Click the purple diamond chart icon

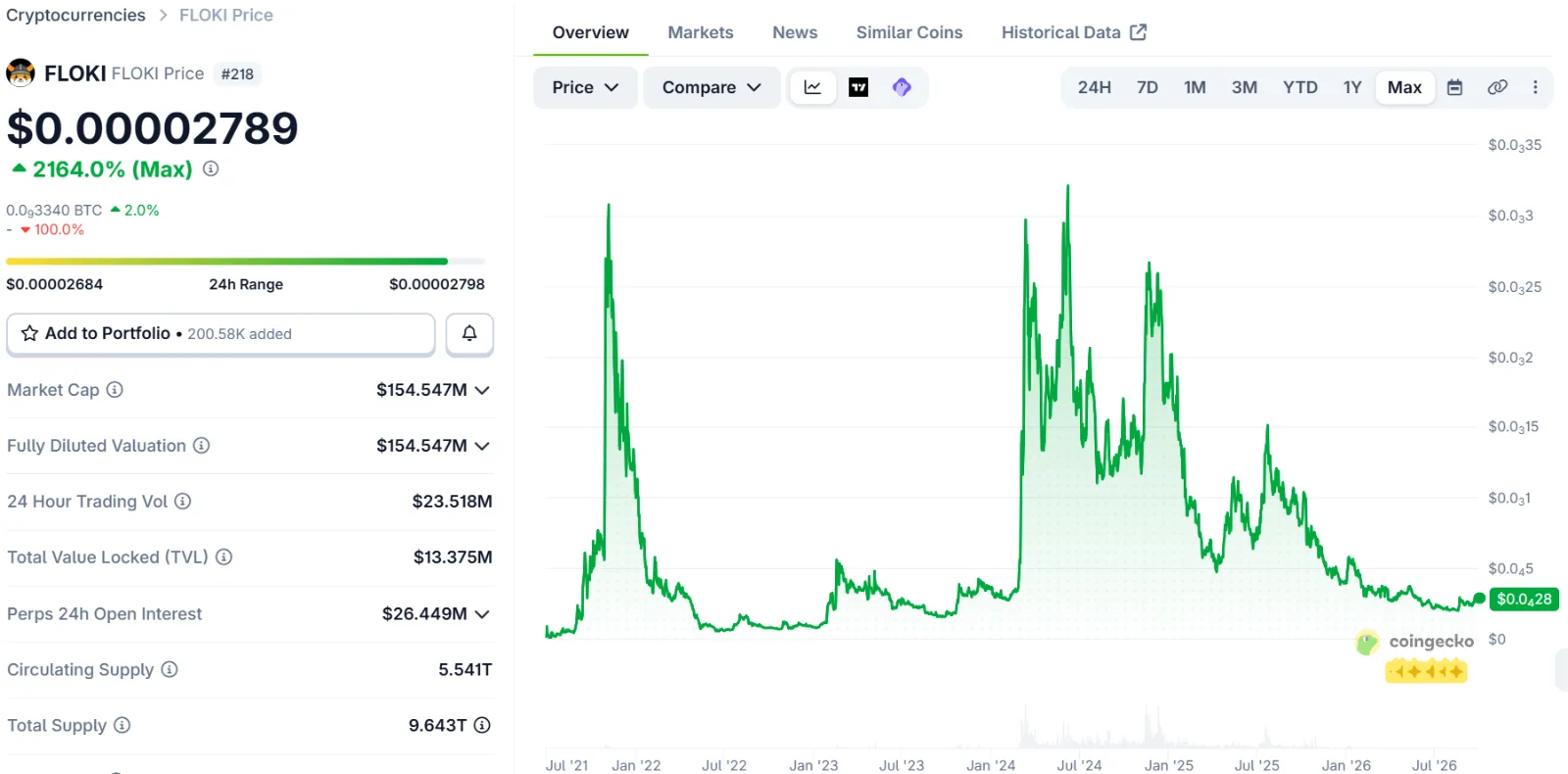pos(902,87)
